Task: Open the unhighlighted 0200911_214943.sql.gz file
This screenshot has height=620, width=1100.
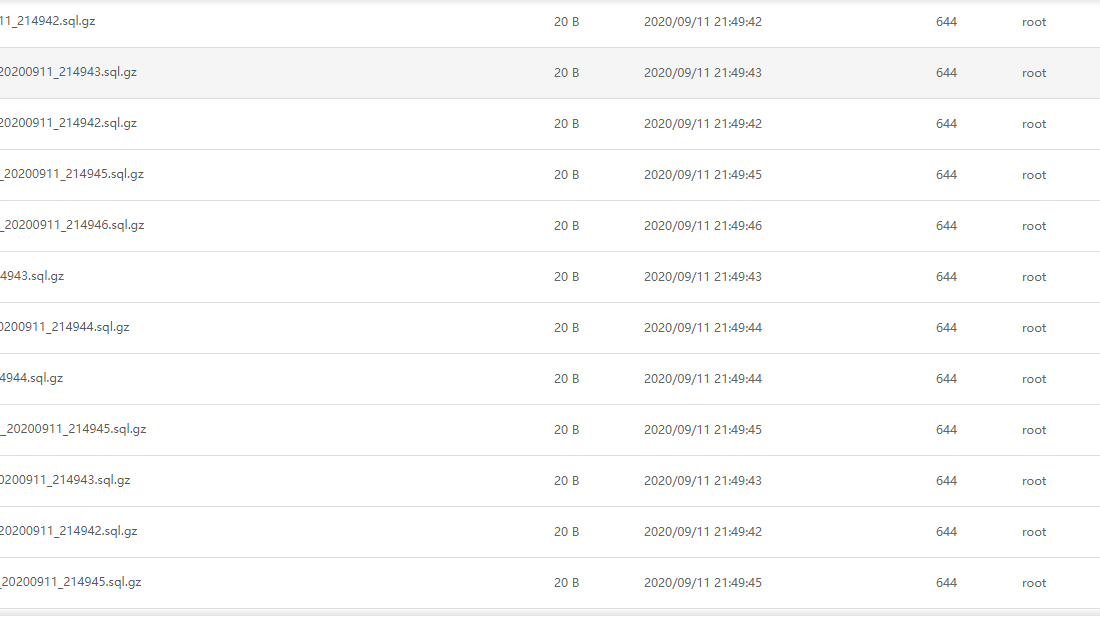Action: [x=65, y=480]
